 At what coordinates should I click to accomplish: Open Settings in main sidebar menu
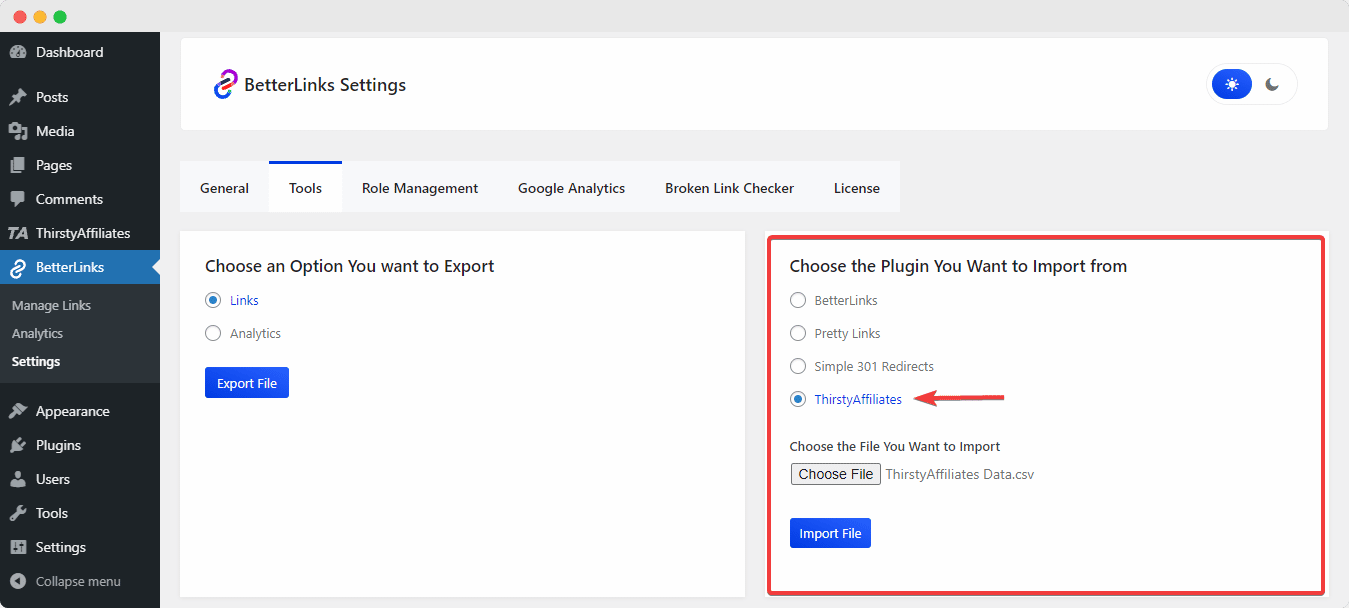pos(80,547)
